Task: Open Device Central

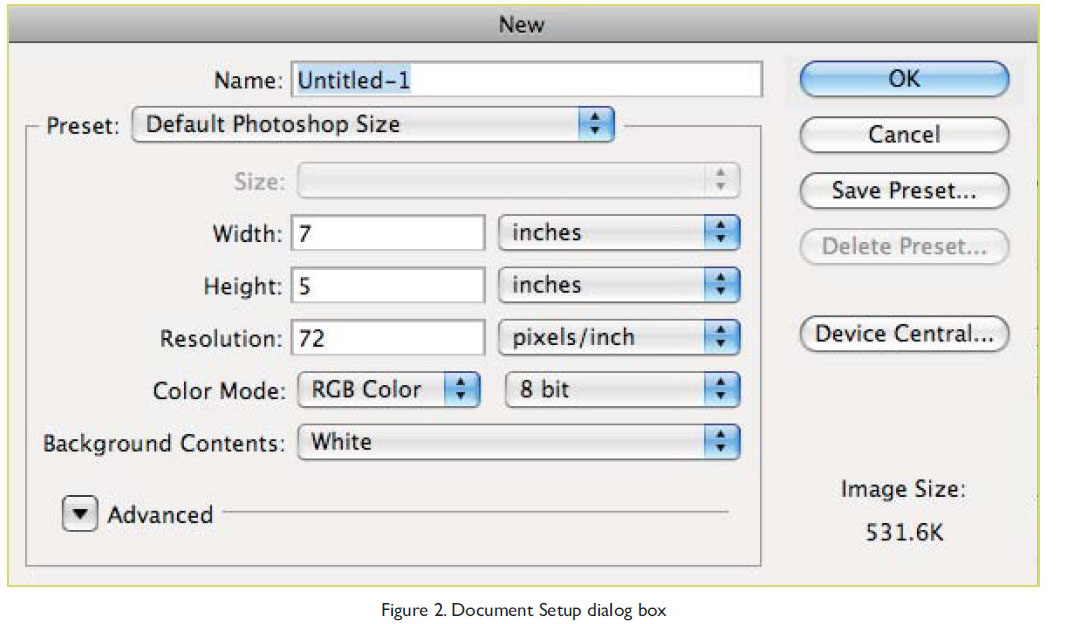Action: (x=904, y=335)
